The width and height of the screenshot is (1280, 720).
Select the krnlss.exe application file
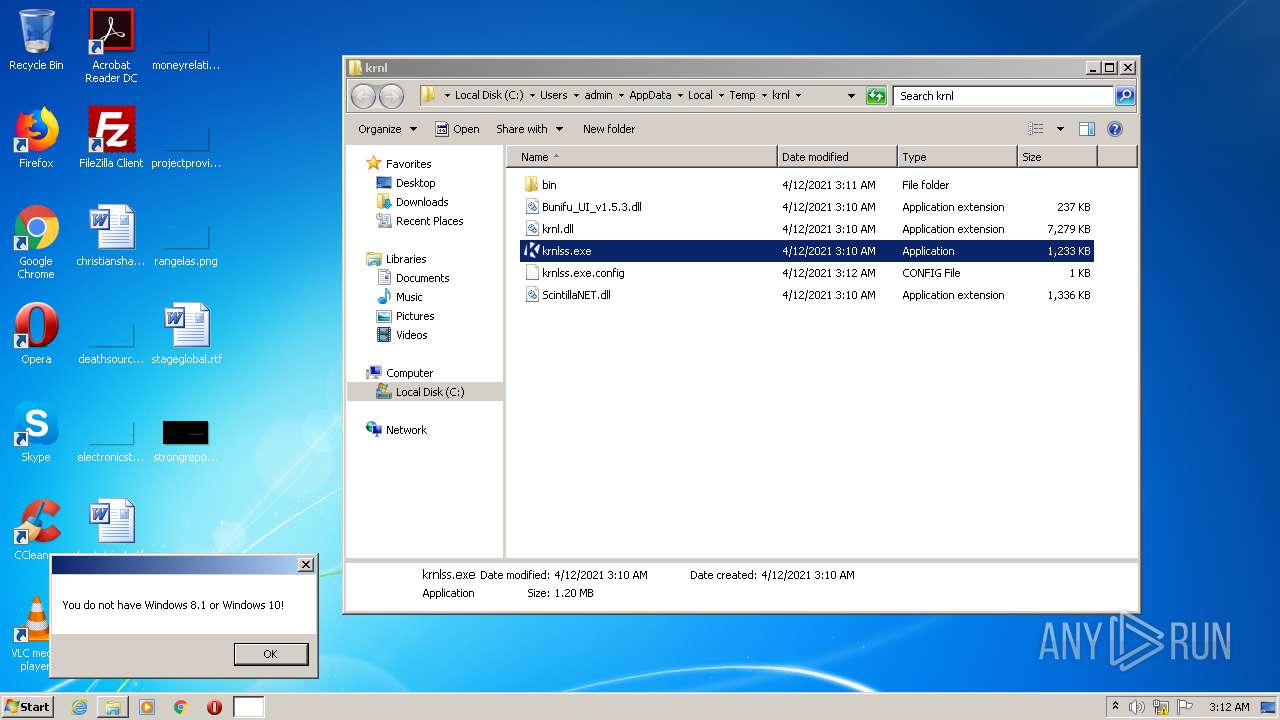point(567,251)
